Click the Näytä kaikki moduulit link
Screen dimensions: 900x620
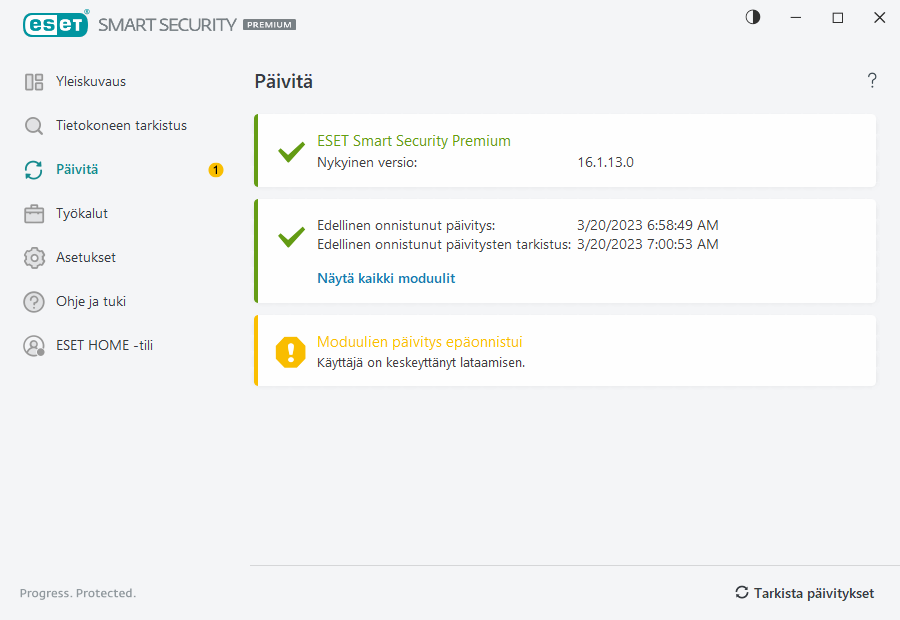pyautogui.click(x=386, y=279)
